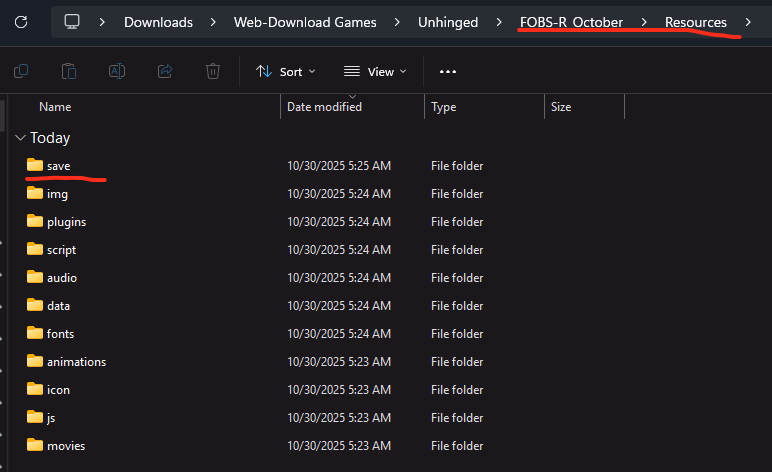Image resolution: width=772 pixels, height=472 pixels.
Task: Open the View dropdown menu
Action: 375,71
